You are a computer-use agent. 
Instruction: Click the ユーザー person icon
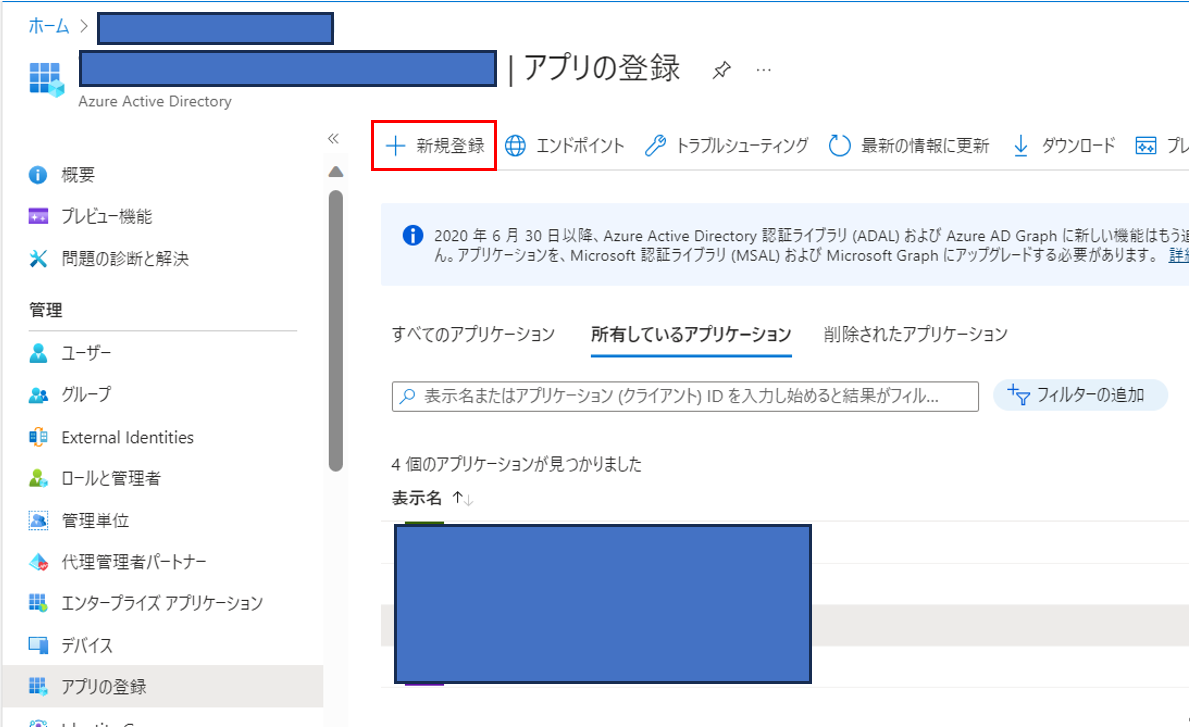pyautogui.click(x=38, y=354)
